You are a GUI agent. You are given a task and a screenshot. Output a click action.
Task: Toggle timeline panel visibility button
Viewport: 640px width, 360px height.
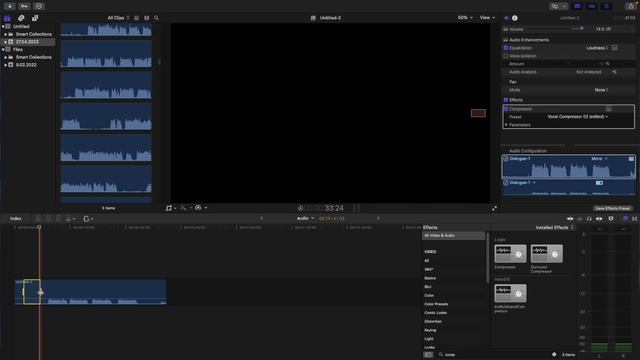click(x=592, y=6)
